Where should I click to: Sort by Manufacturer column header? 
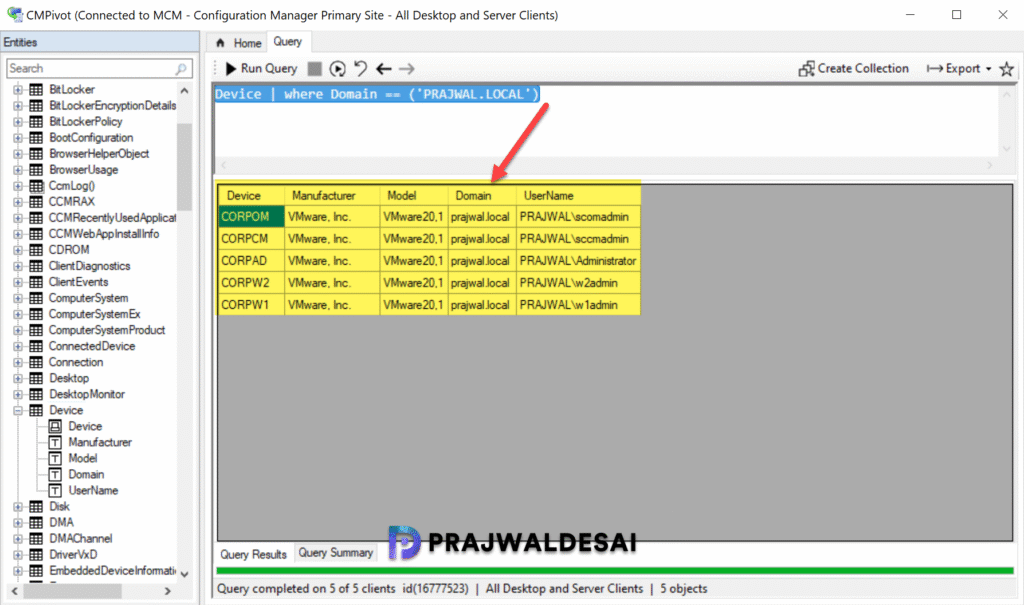[332, 195]
